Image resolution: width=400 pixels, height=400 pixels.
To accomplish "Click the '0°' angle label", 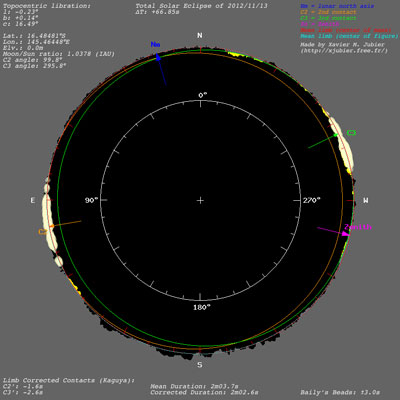I will 203,95.
